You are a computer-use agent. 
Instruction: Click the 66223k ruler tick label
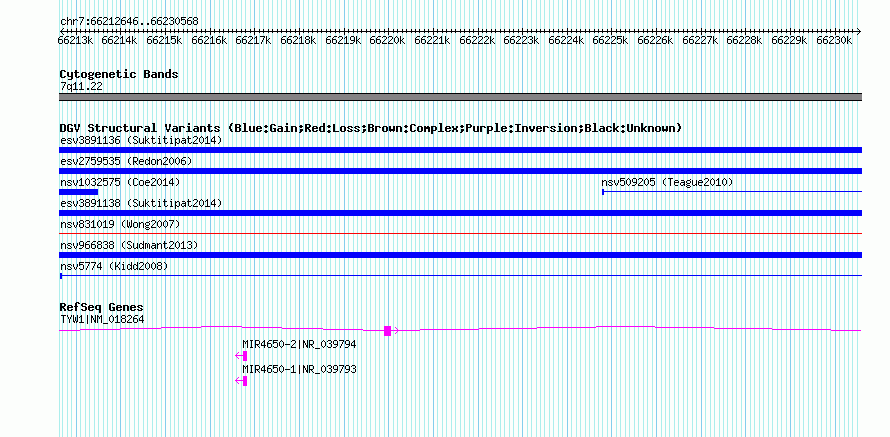(x=522, y=40)
